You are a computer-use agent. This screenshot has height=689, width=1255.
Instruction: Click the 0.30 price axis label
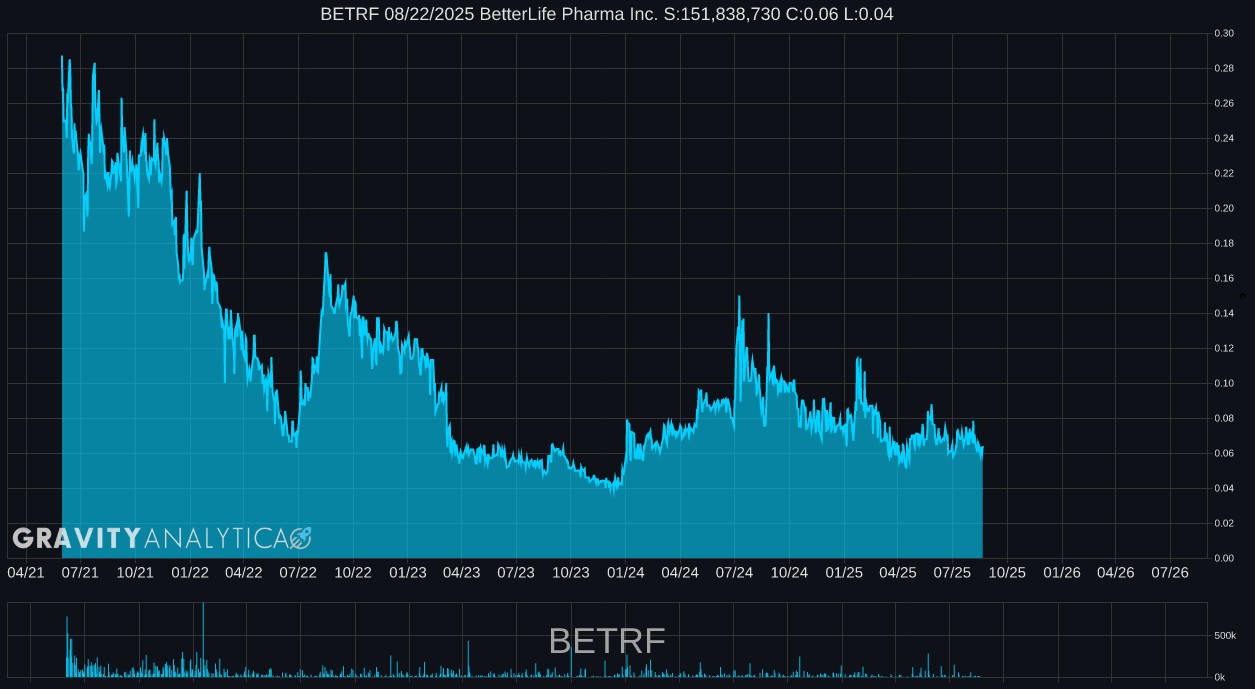1224,33
